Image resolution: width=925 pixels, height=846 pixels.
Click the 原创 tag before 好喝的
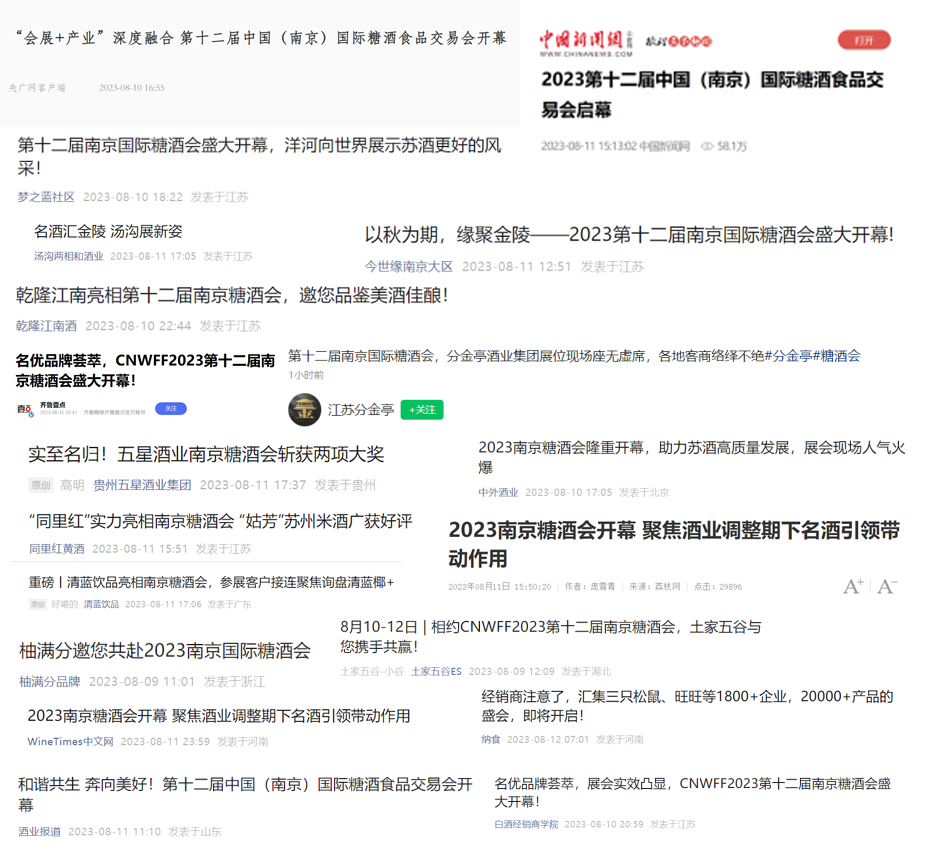[37, 604]
